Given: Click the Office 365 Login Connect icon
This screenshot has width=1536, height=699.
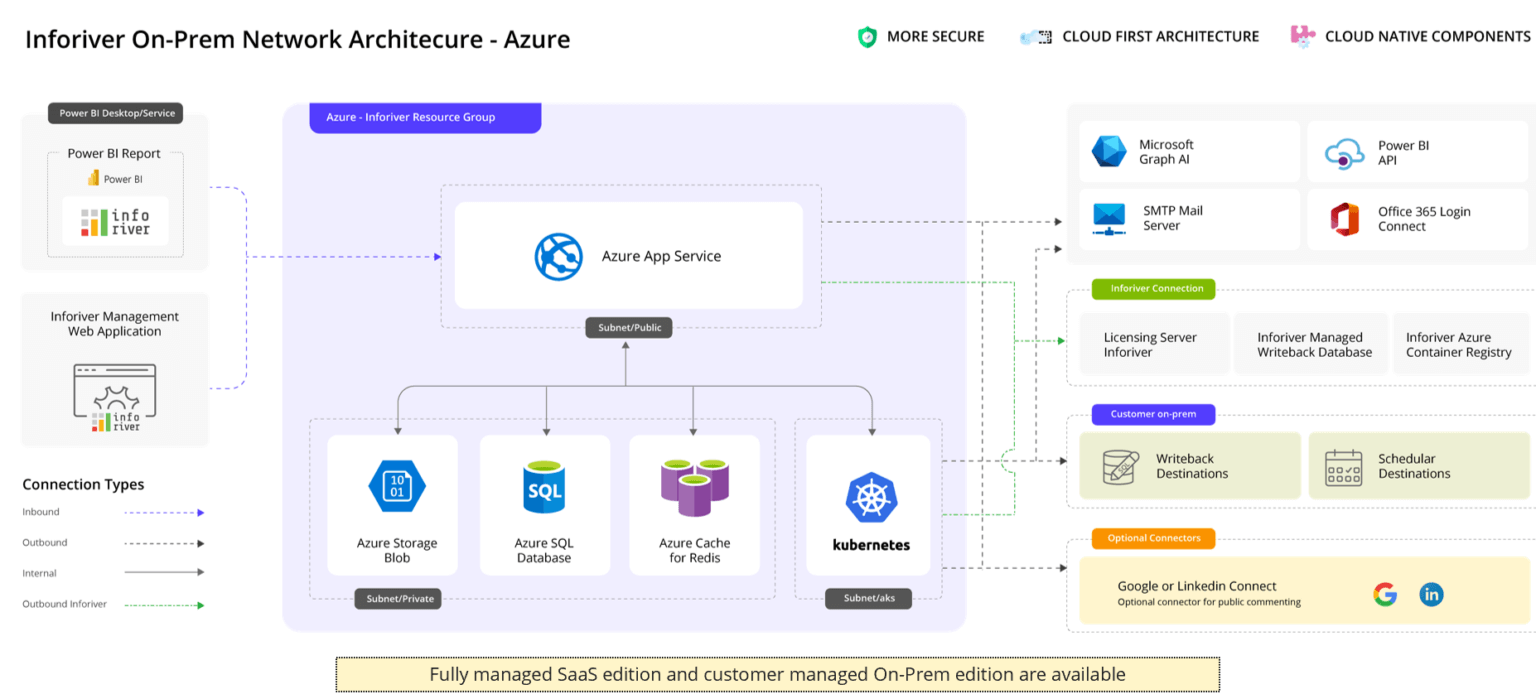Looking at the screenshot, I should click(x=1345, y=219).
